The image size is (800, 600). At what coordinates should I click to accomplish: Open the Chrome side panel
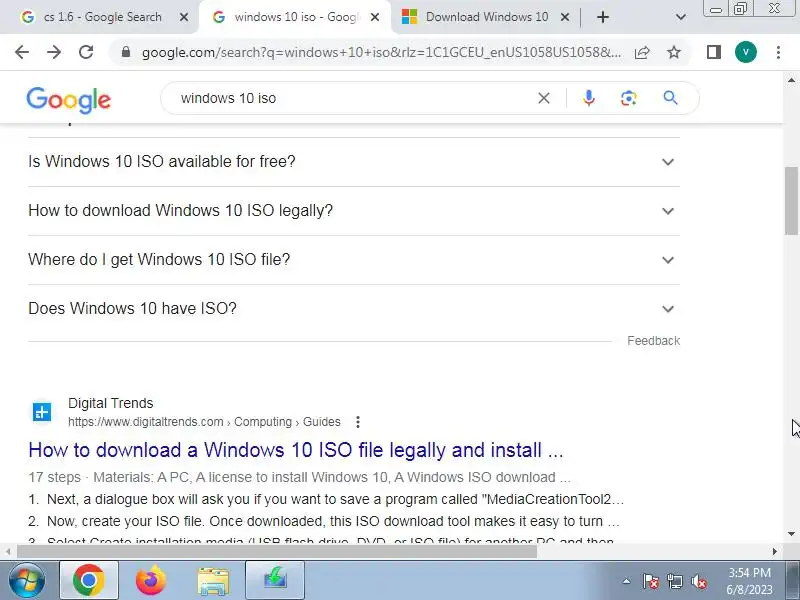pos(714,52)
